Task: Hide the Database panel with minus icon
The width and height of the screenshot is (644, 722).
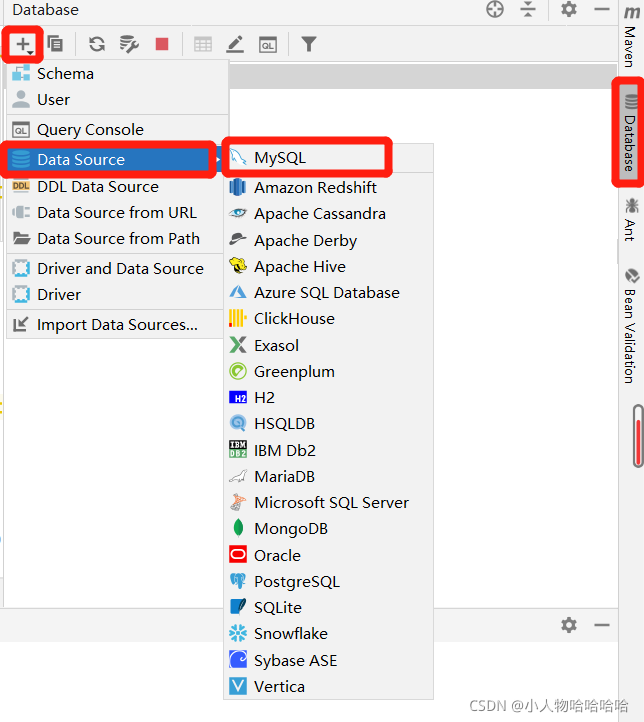Action: coord(602,9)
